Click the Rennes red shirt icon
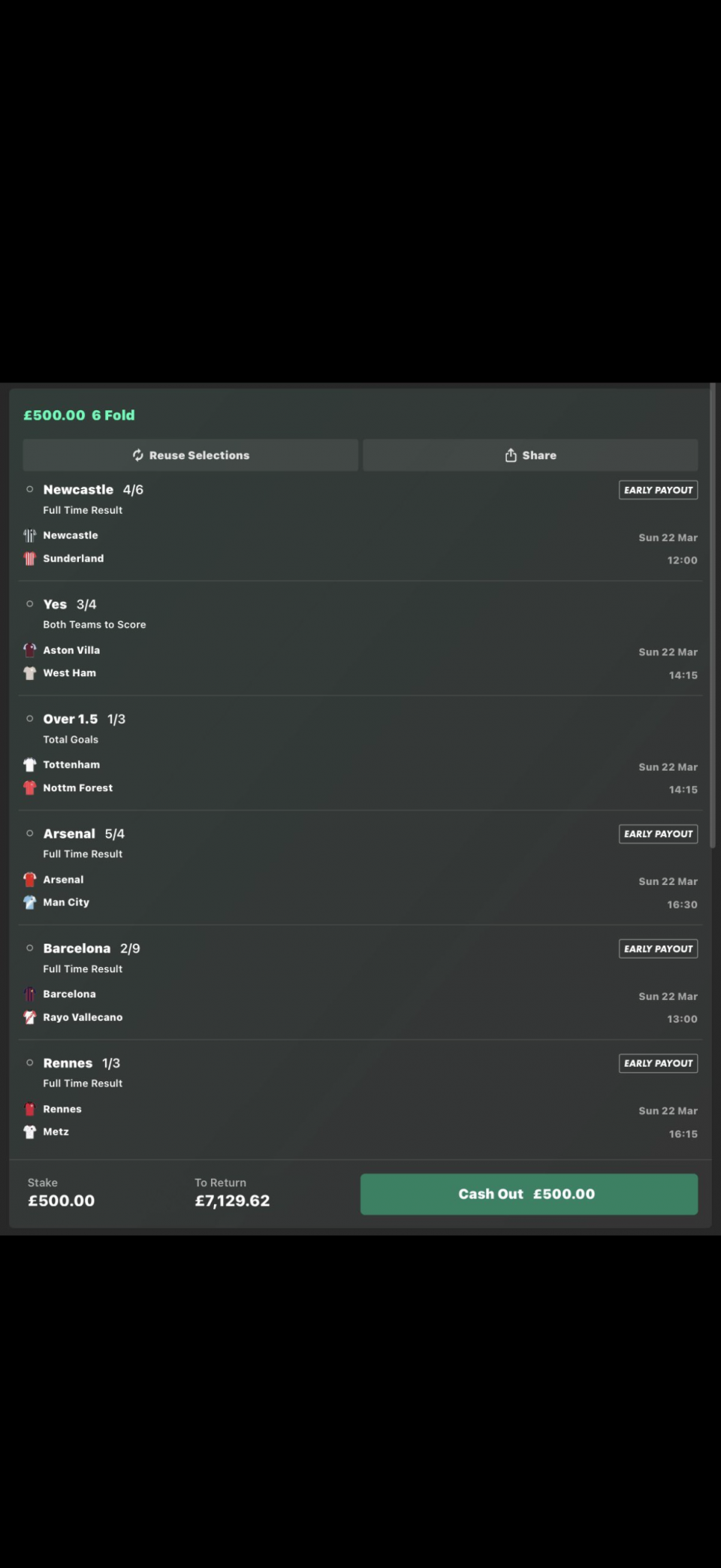Screen dimensions: 721x1568 (30, 1109)
